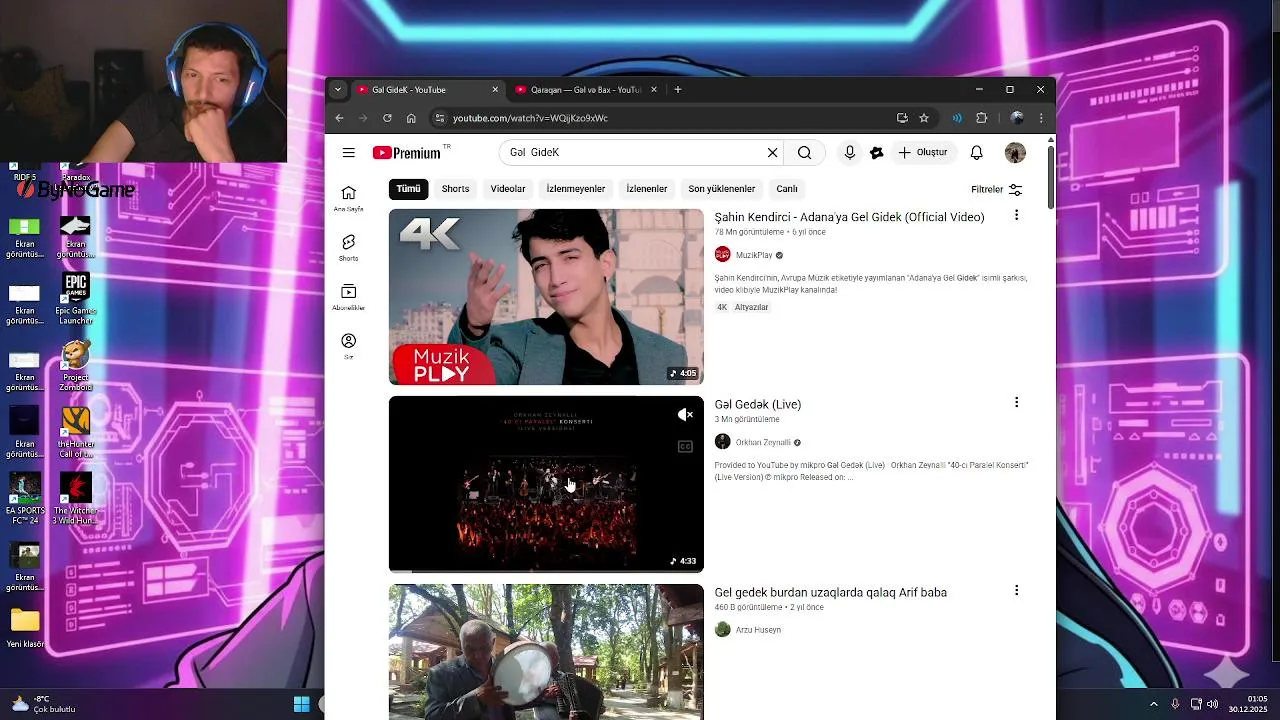Image resolution: width=1280 pixels, height=720 pixels.
Task: Select the Shorts filter chip
Action: click(x=455, y=189)
